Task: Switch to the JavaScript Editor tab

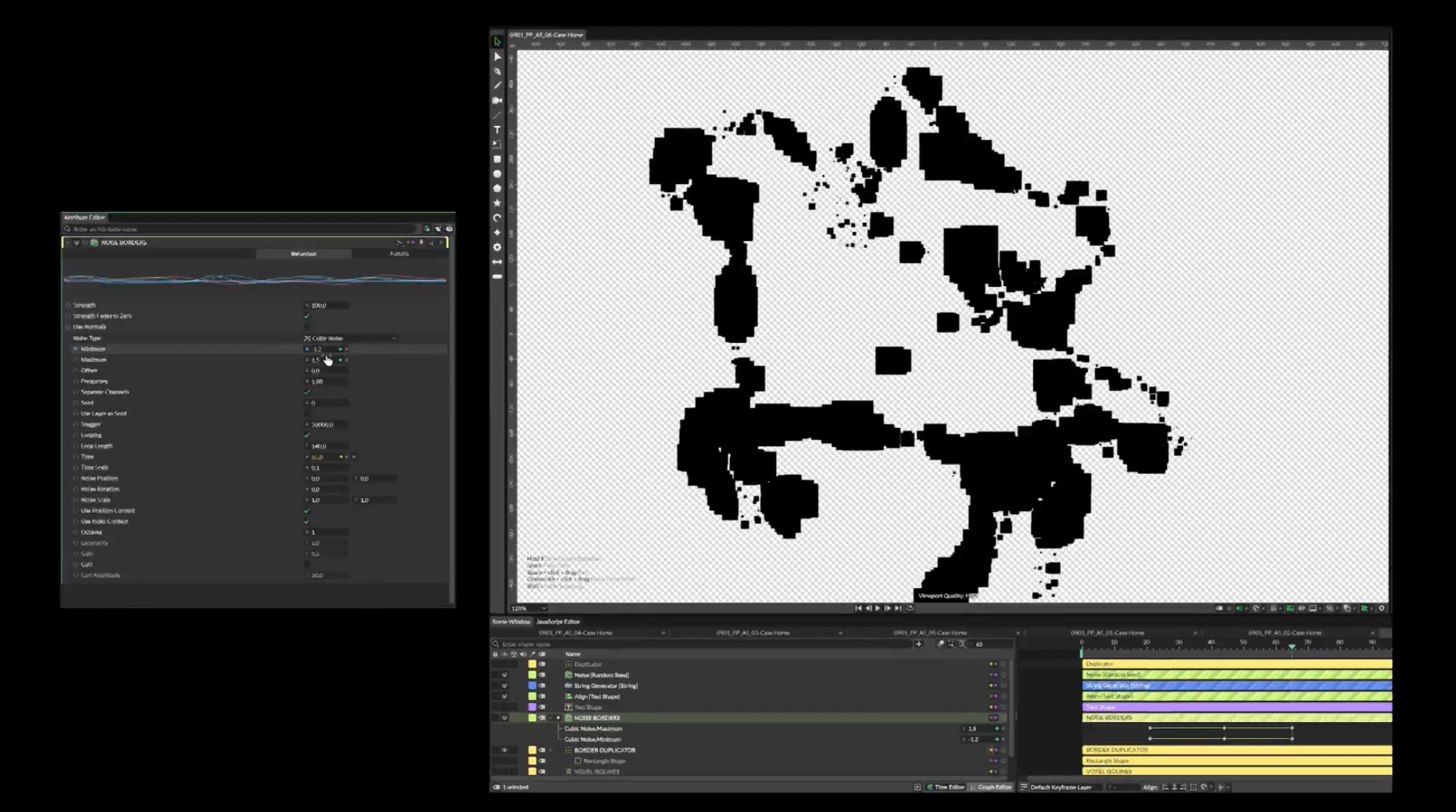Action: click(557, 621)
